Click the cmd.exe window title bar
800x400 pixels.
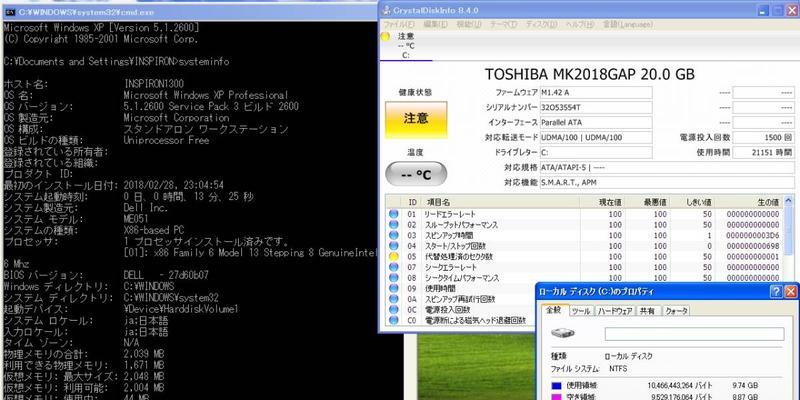click(x=190, y=12)
